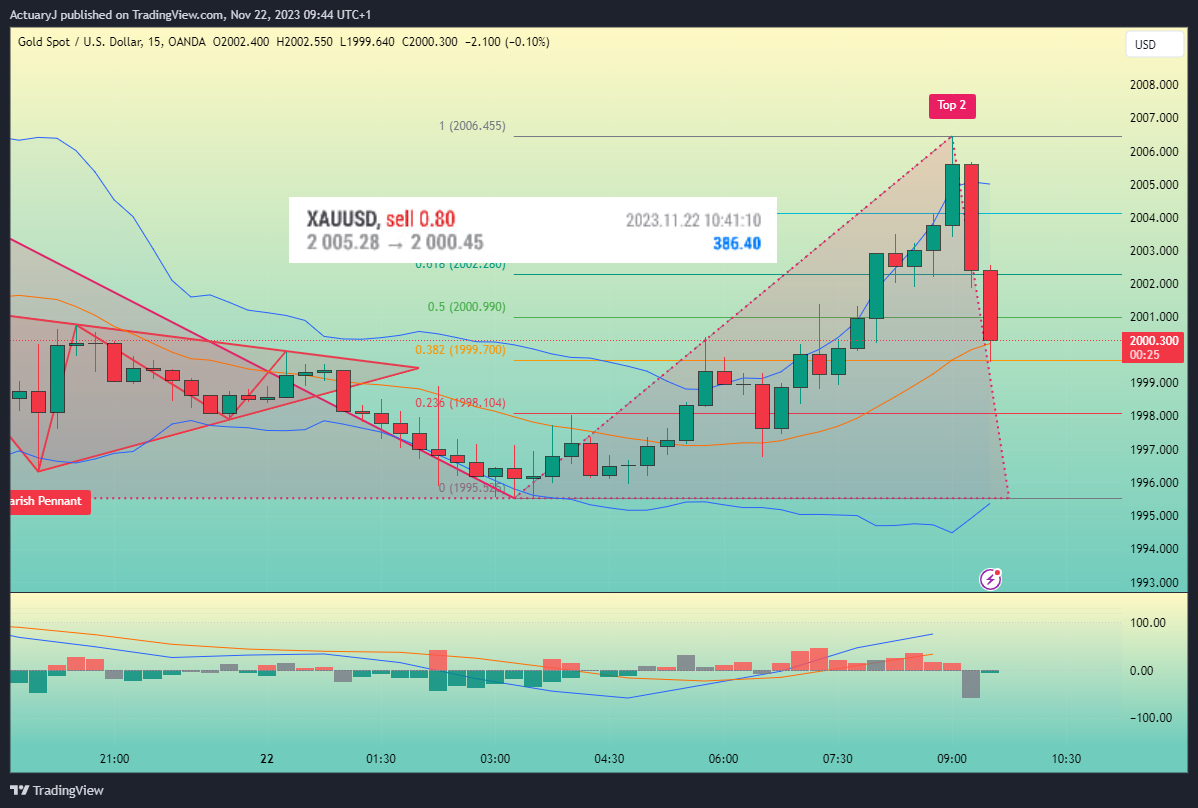Select the Fibonacci level 1 (2006.455) label
This screenshot has width=1198, height=808.
point(472,126)
